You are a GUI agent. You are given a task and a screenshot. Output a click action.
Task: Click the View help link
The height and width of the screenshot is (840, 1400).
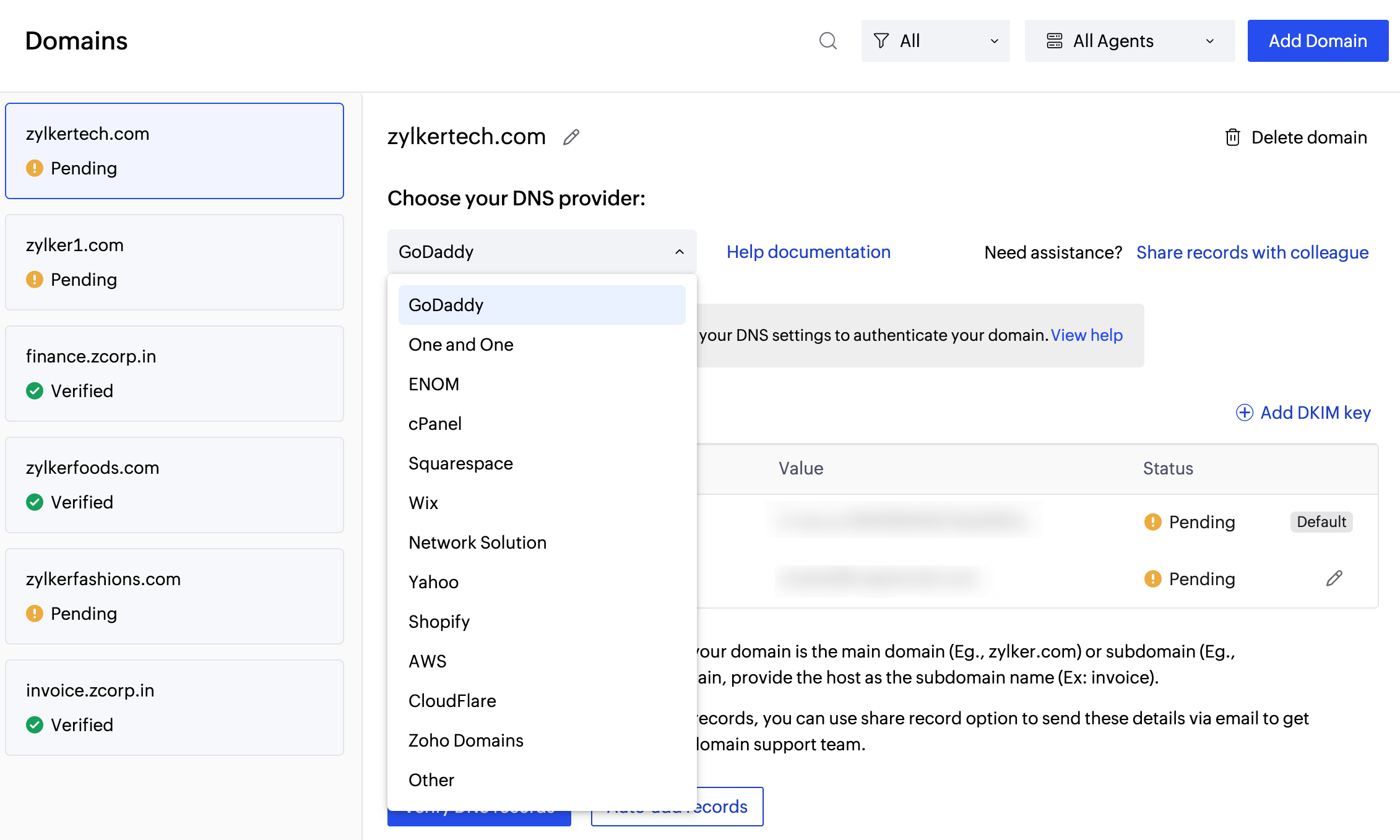point(1086,335)
